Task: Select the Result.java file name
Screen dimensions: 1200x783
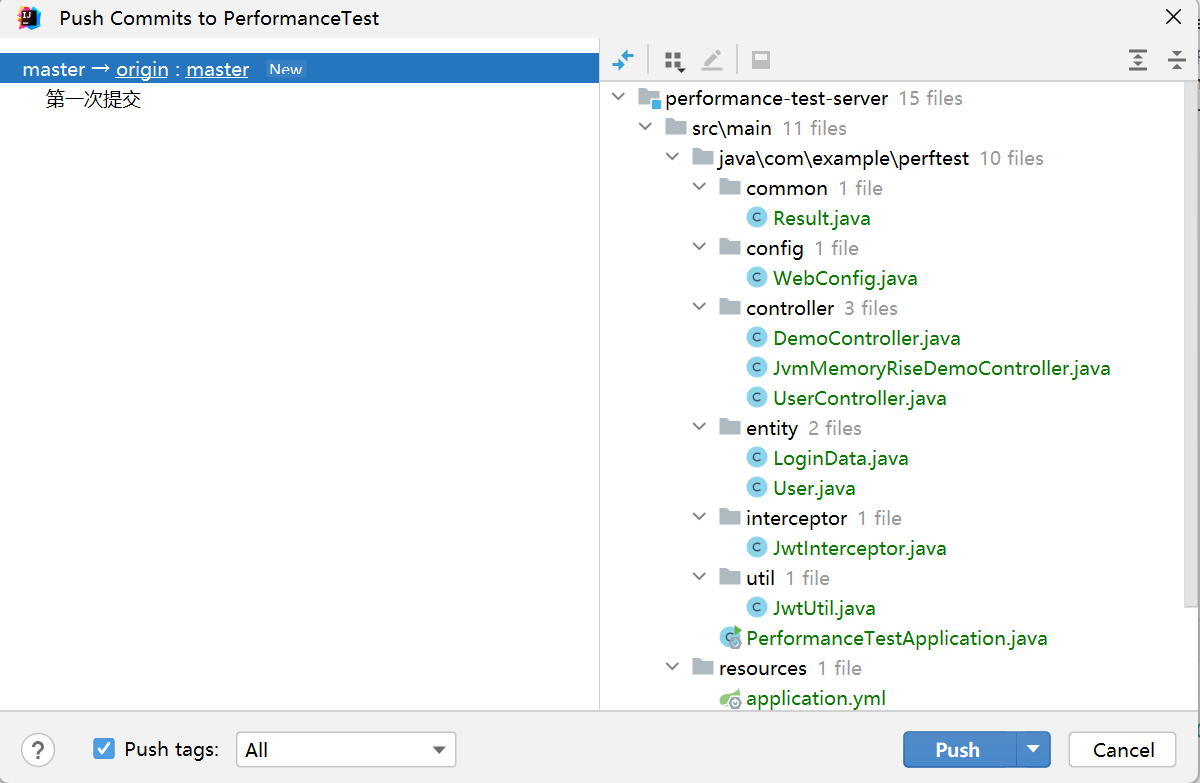Action: (x=822, y=218)
